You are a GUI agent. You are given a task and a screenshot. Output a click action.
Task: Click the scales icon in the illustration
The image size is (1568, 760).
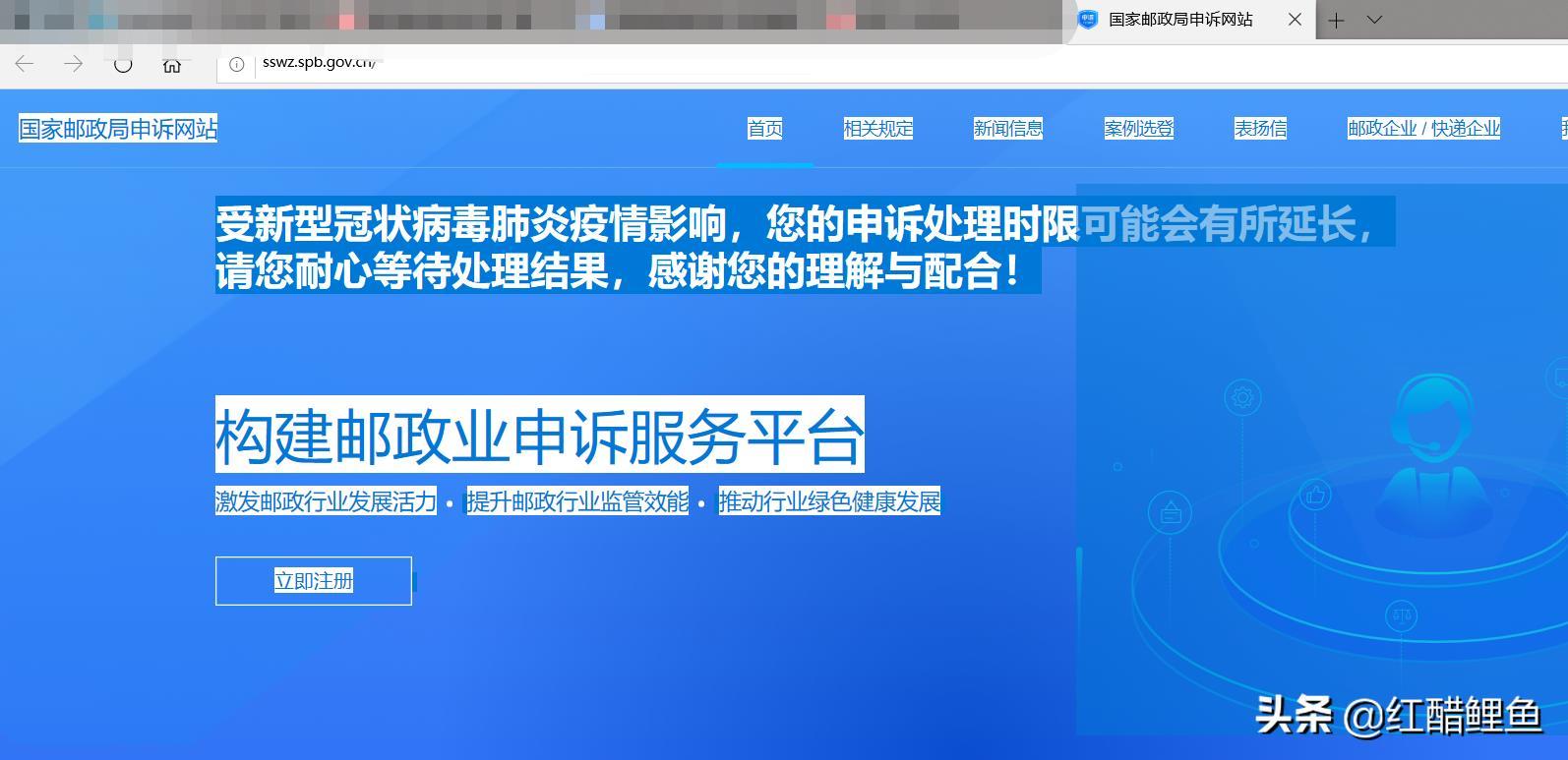pos(1402,616)
